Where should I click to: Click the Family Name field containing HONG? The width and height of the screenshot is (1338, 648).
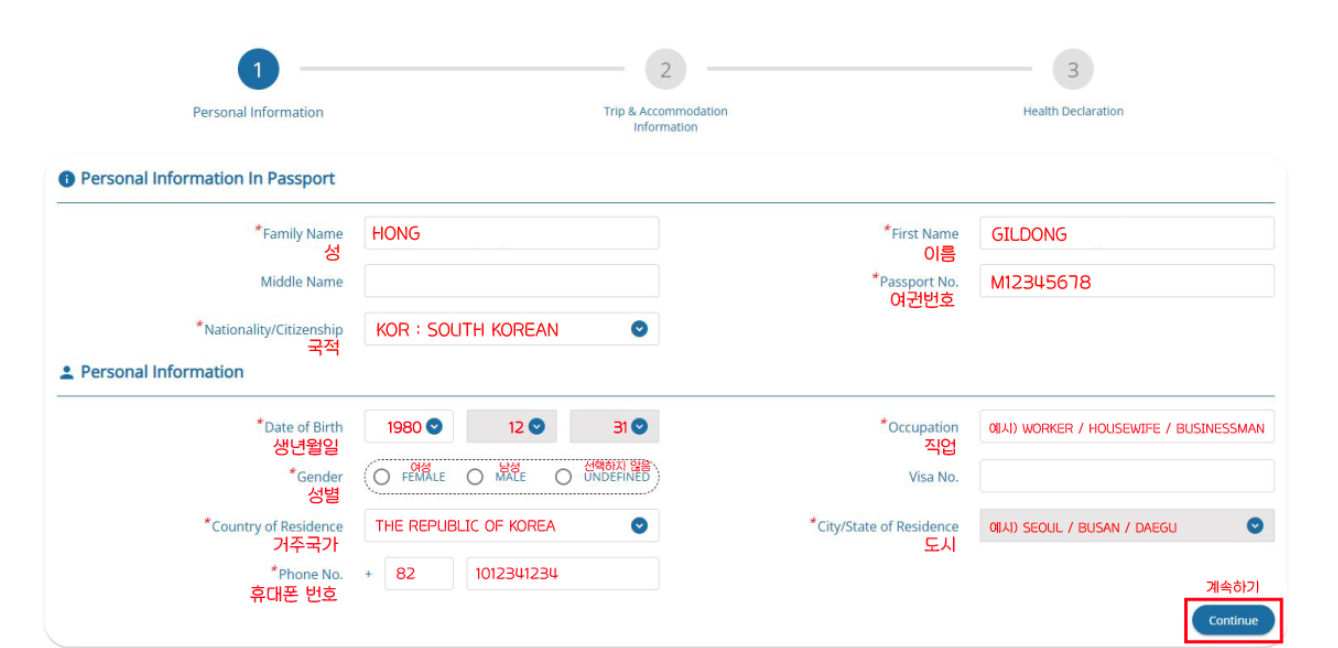(x=512, y=233)
